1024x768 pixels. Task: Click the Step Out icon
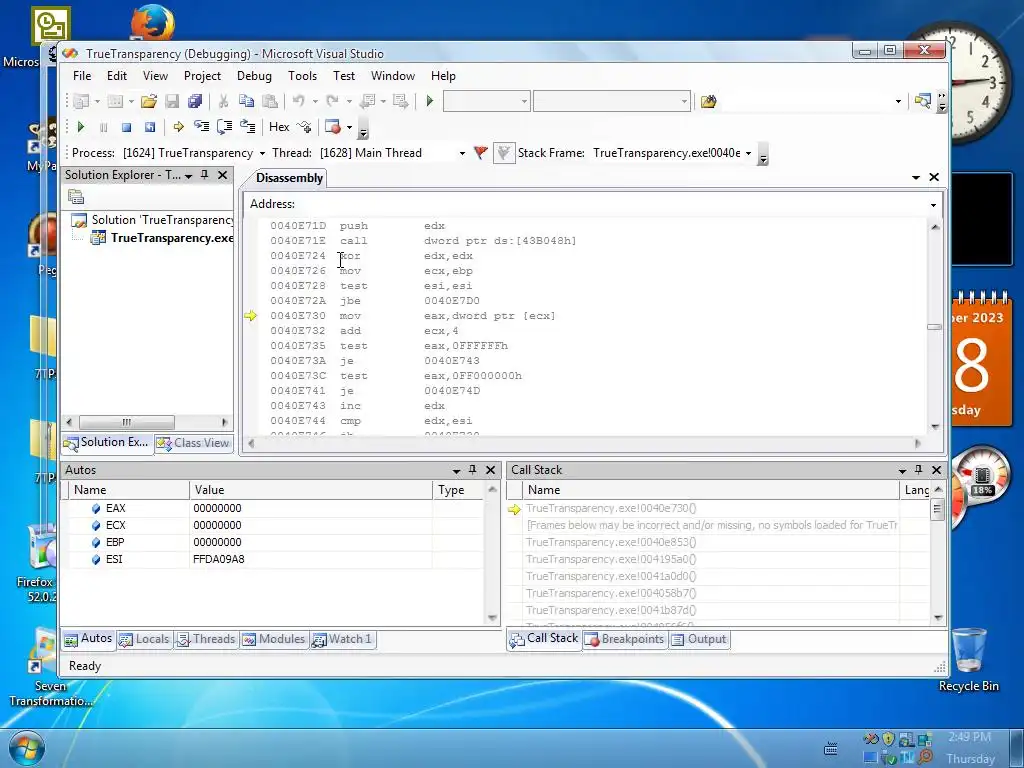coord(248,127)
